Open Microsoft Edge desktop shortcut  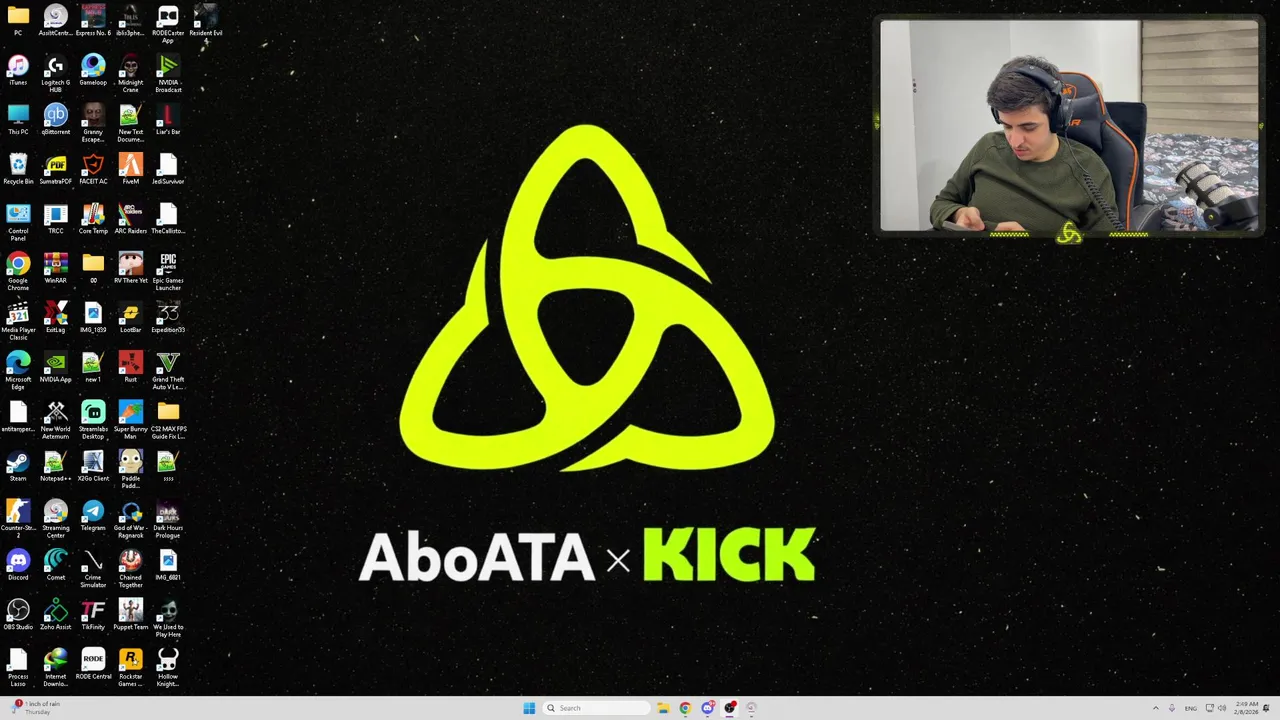(x=18, y=370)
